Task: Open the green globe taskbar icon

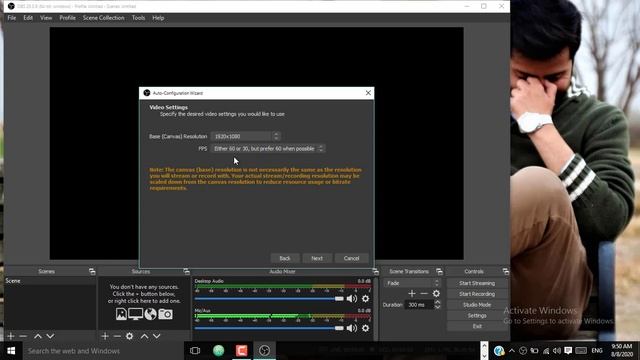Action: [219, 351]
